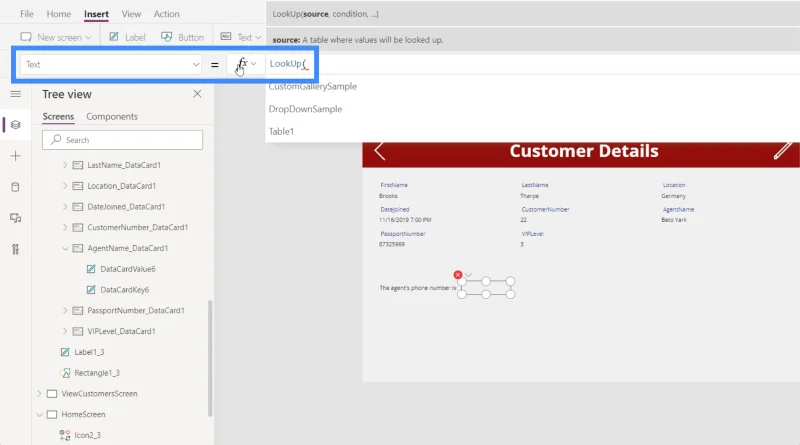This screenshot has width=800, height=445.
Task: Expand Location_DataCard1
Action: pos(65,186)
